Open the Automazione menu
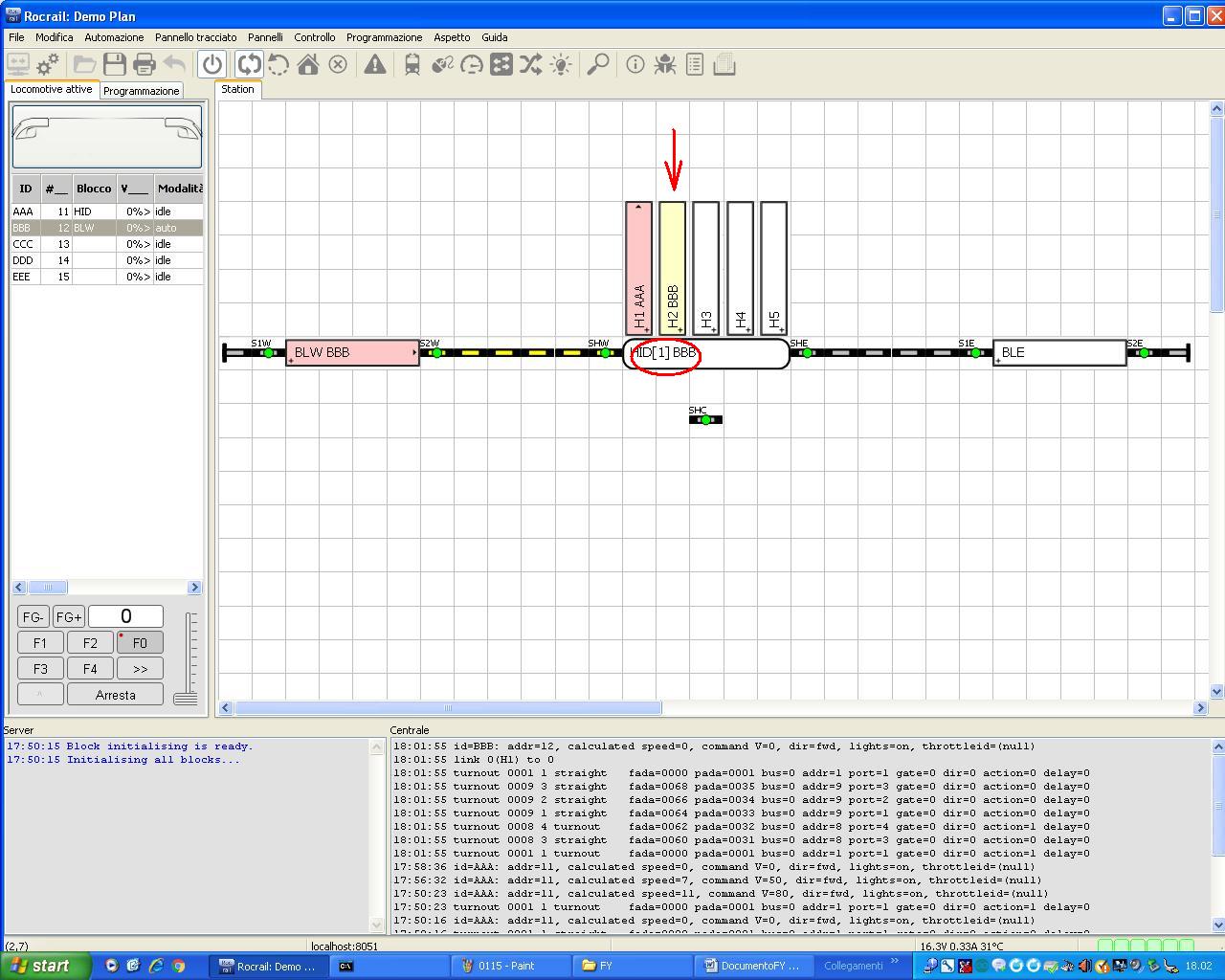Screen dimensions: 1225x980 click(x=114, y=37)
